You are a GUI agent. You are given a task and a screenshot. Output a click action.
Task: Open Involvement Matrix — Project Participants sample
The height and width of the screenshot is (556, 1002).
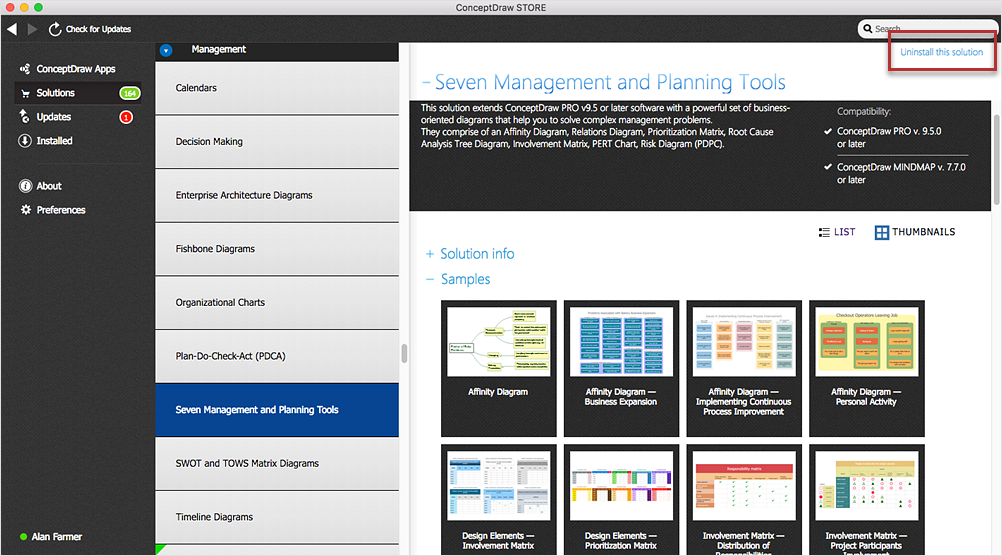click(x=867, y=500)
